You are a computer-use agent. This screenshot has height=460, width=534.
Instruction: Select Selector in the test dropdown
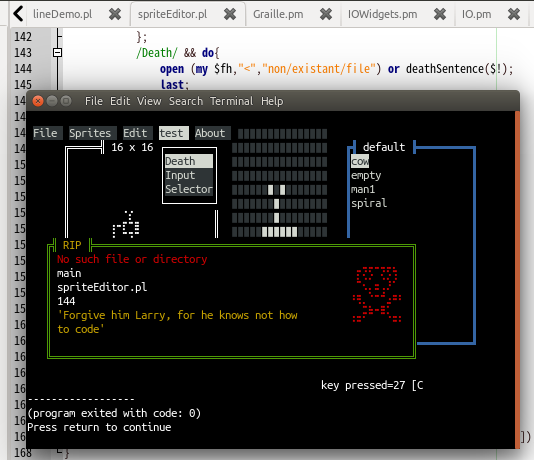click(x=189, y=189)
